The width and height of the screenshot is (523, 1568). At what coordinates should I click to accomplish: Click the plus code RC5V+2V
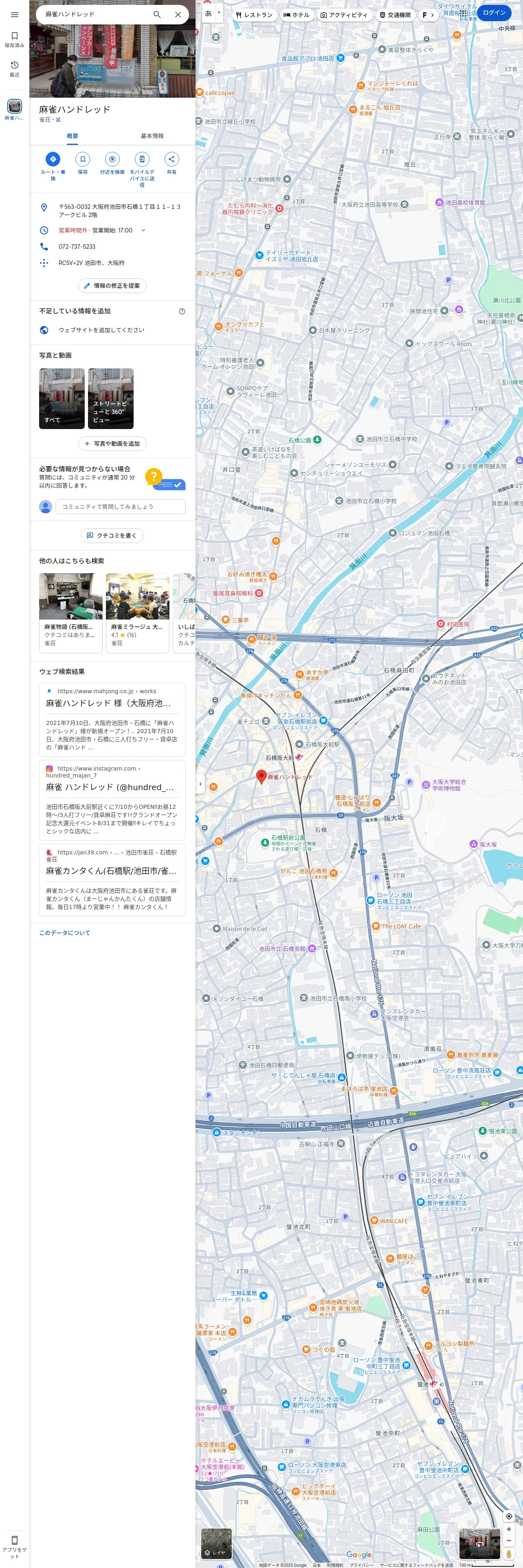(91, 263)
